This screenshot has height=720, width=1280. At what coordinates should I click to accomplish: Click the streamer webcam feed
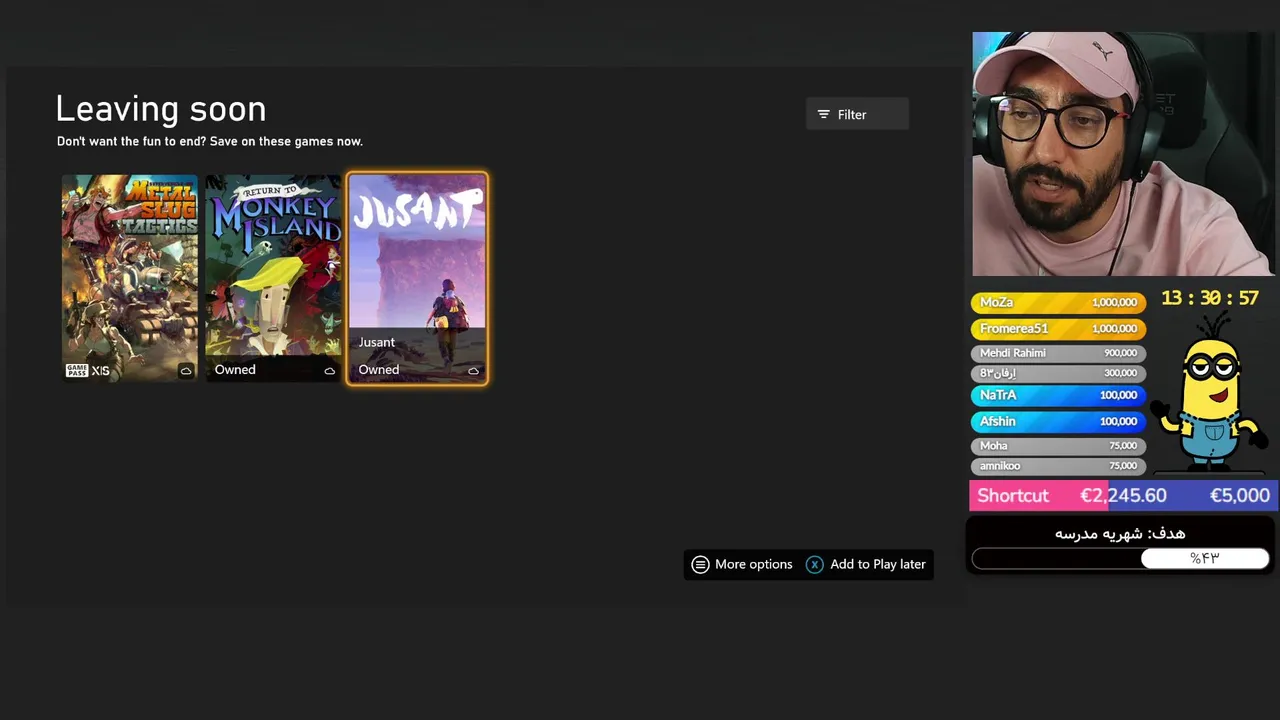(x=1123, y=154)
